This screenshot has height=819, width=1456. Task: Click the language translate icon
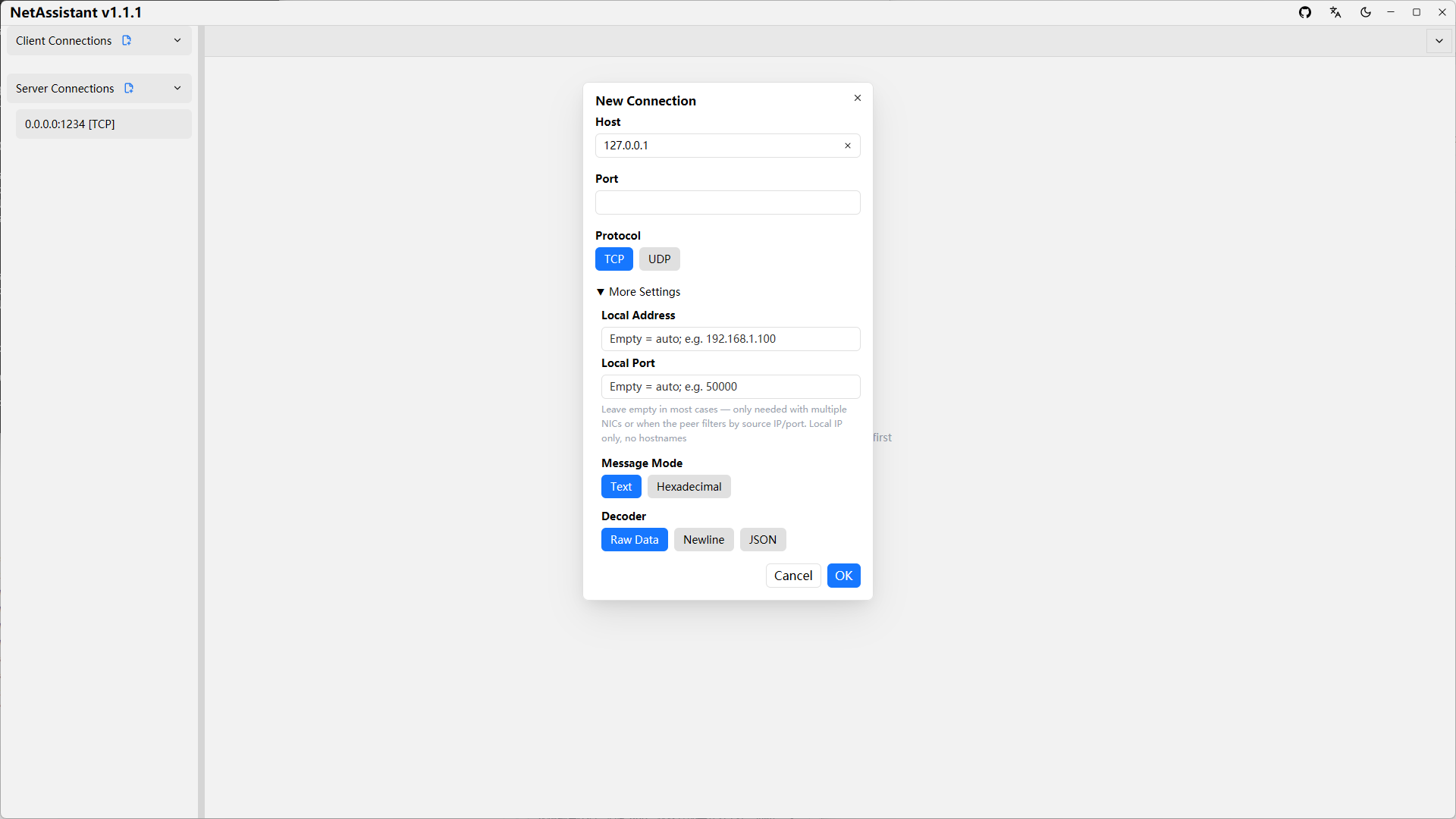point(1335,12)
